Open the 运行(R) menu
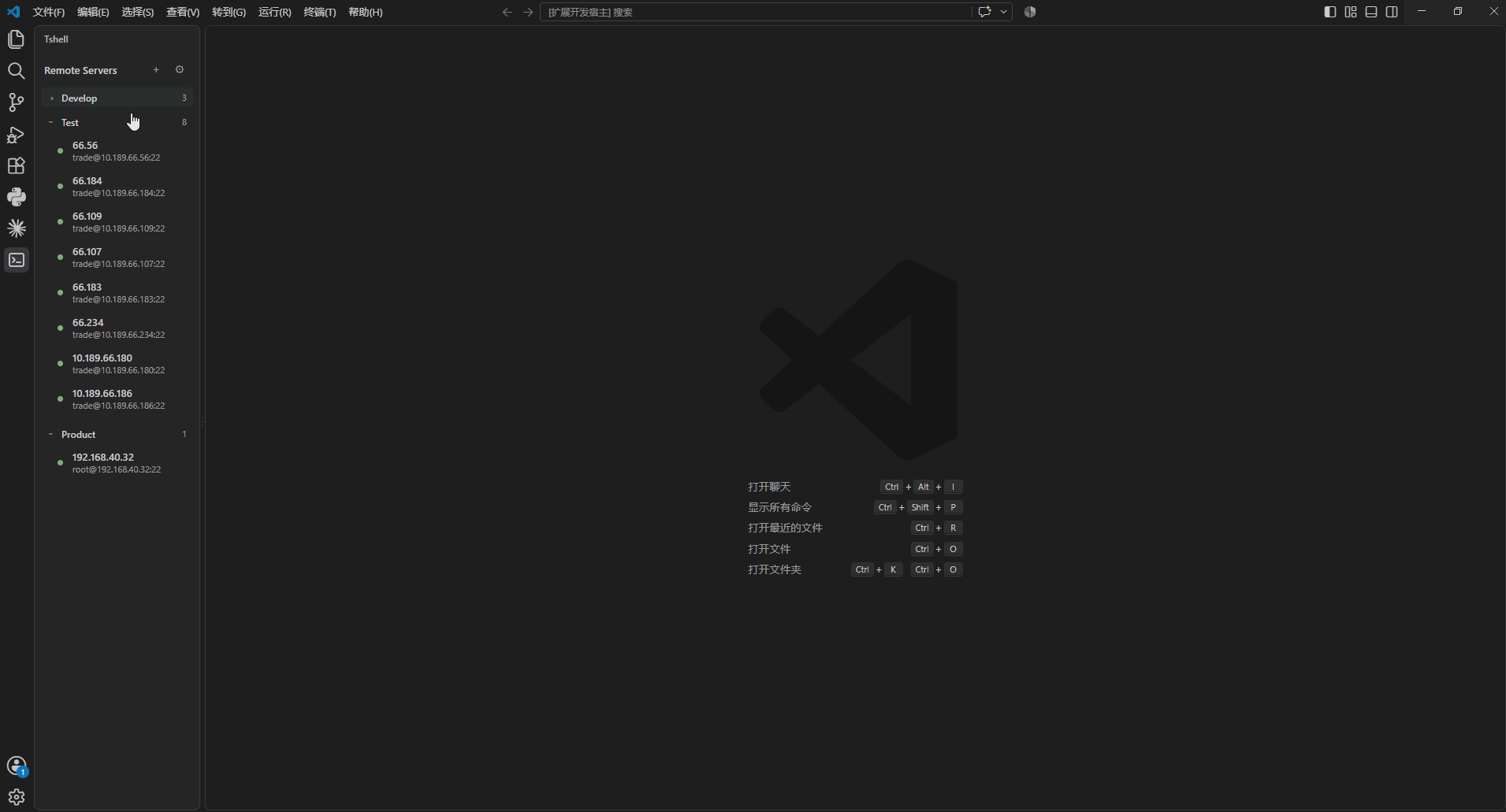The image size is (1506, 812). coord(274,12)
